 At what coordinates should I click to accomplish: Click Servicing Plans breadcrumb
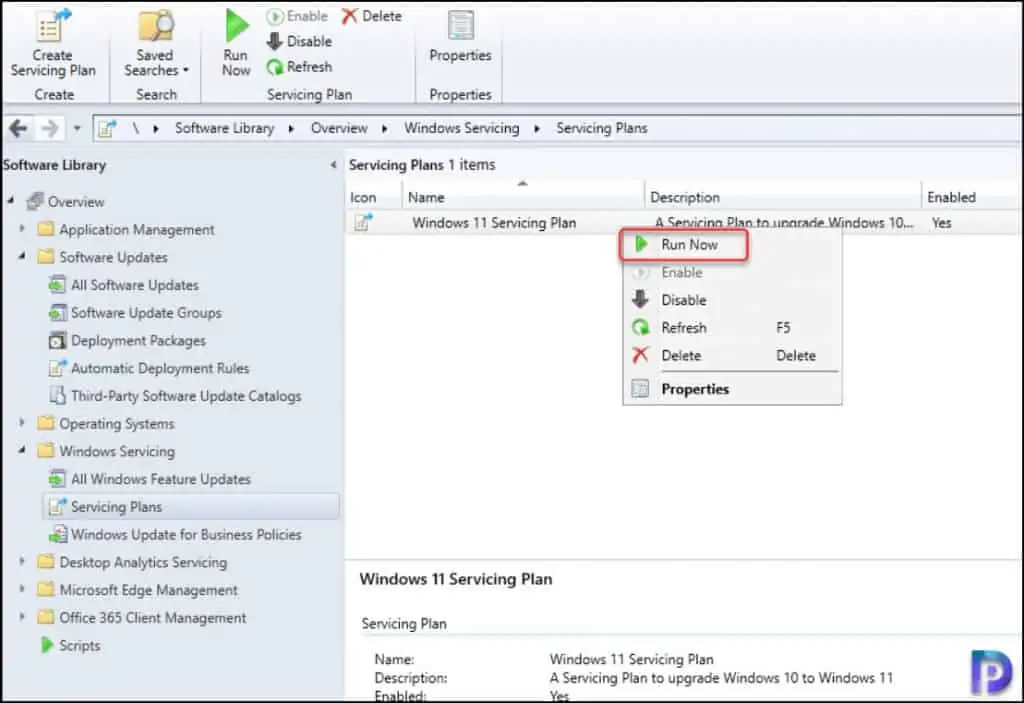[x=601, y=128]
